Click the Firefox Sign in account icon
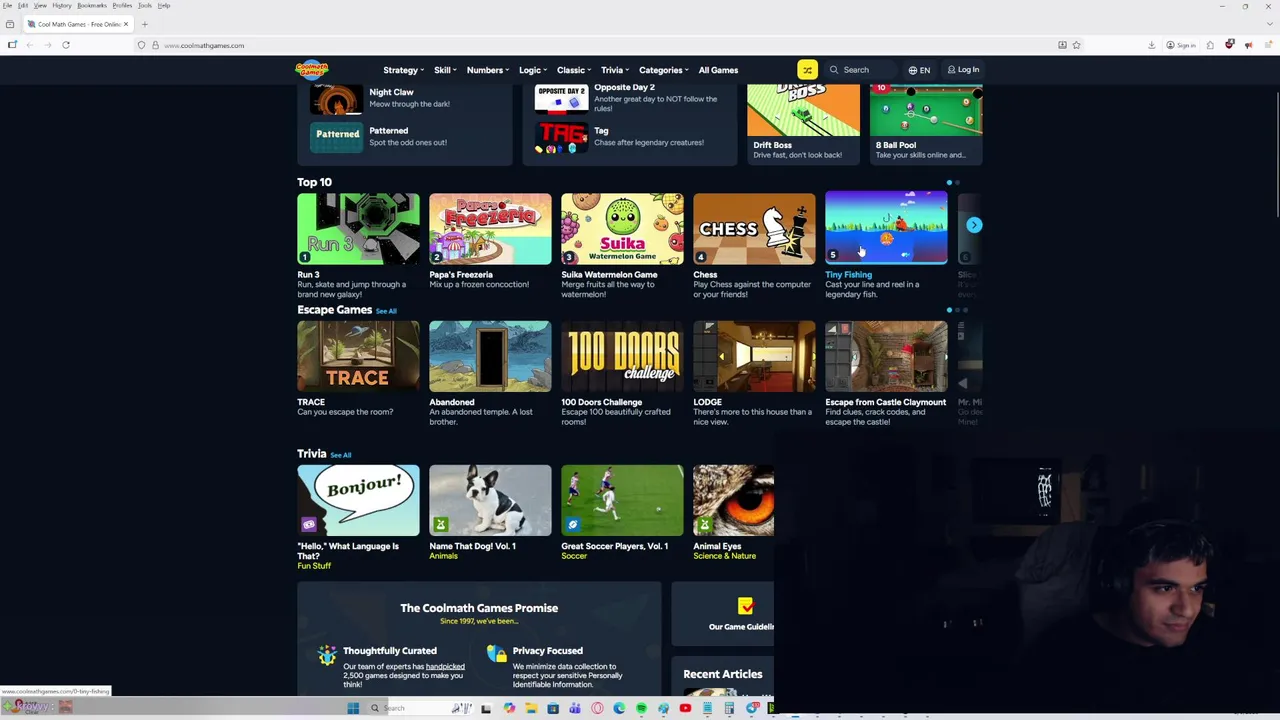 pyautogui.click(x=1181, y=45)
